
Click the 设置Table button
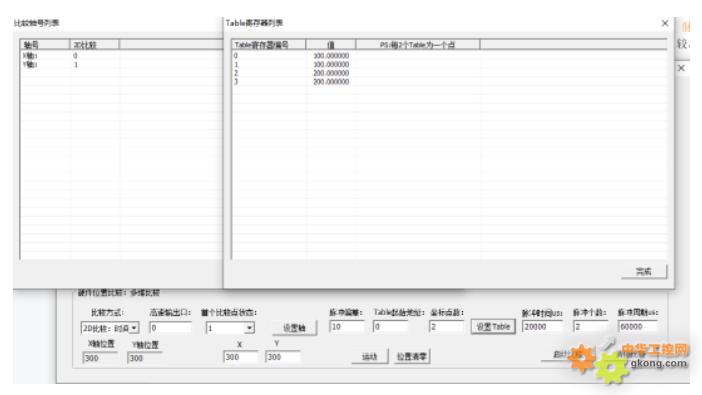pyautogui.click(x=493, y=326)
